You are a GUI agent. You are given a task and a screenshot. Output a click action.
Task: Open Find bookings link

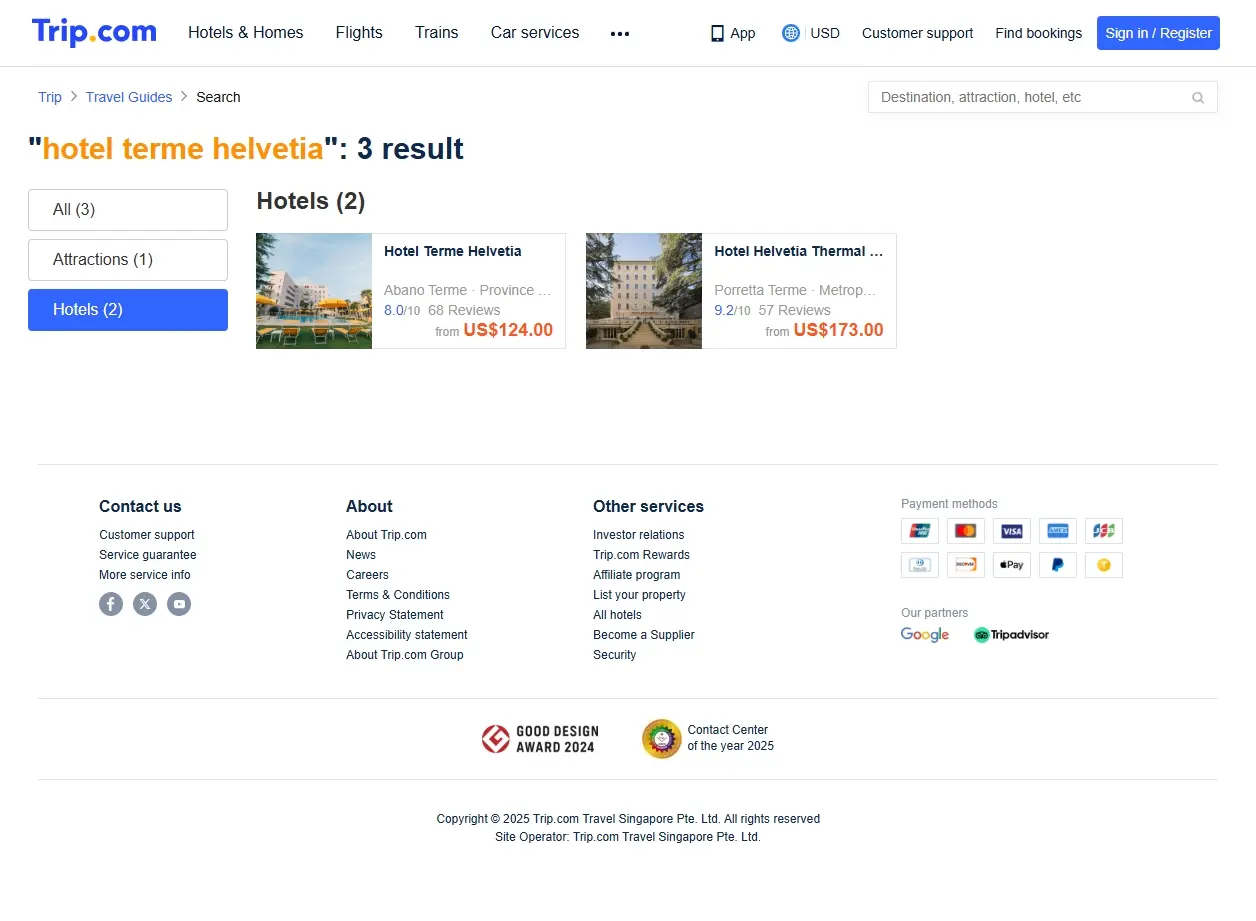pyautogui.click(x=1038, y=33)
